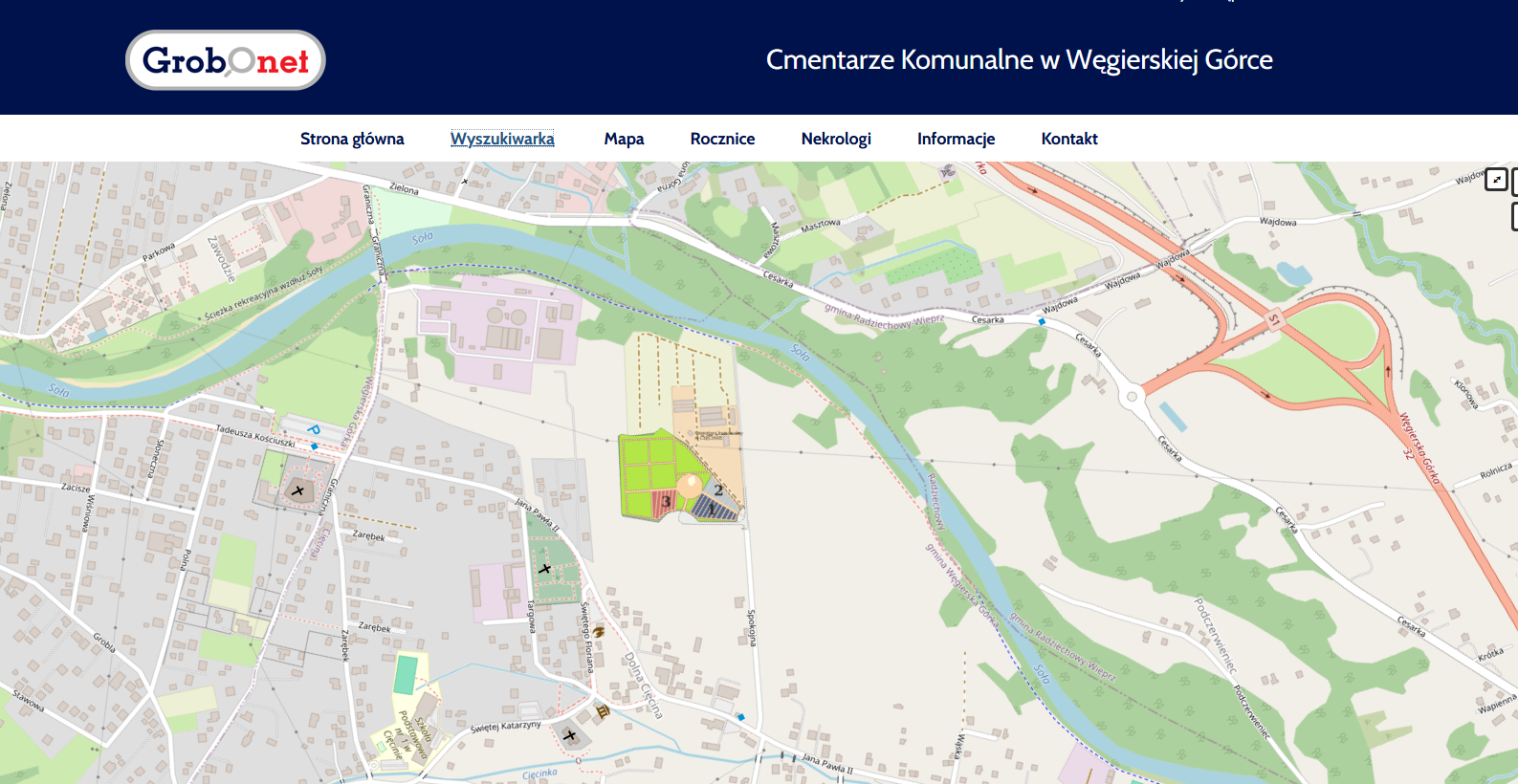Image resolution: width=1518 pixels, height=784 pixels.
Task: Click the Radziechowy label along the river
Action: tap(935, 502)
